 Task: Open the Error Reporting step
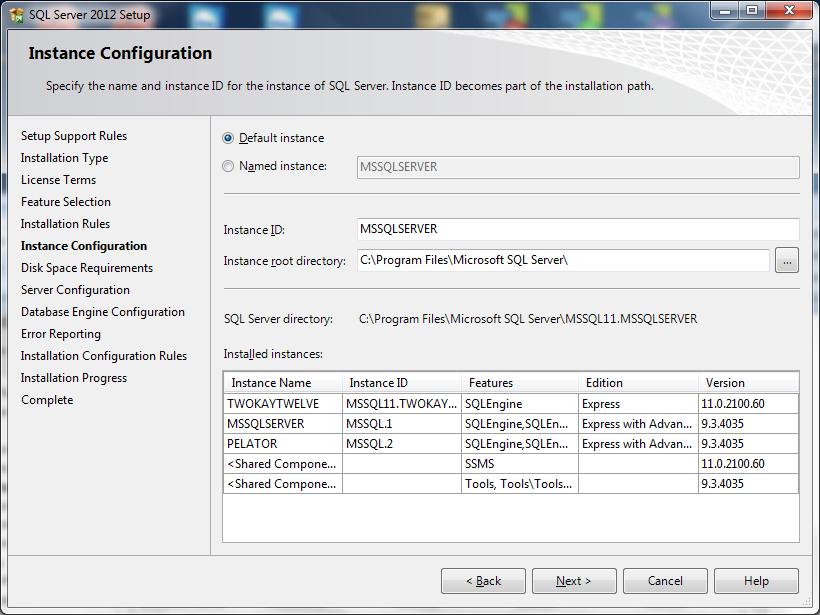point(61,334)
